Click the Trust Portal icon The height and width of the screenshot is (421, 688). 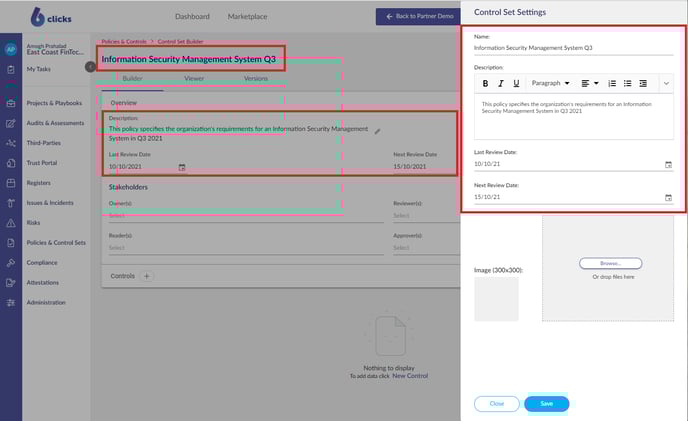(11, 163)
